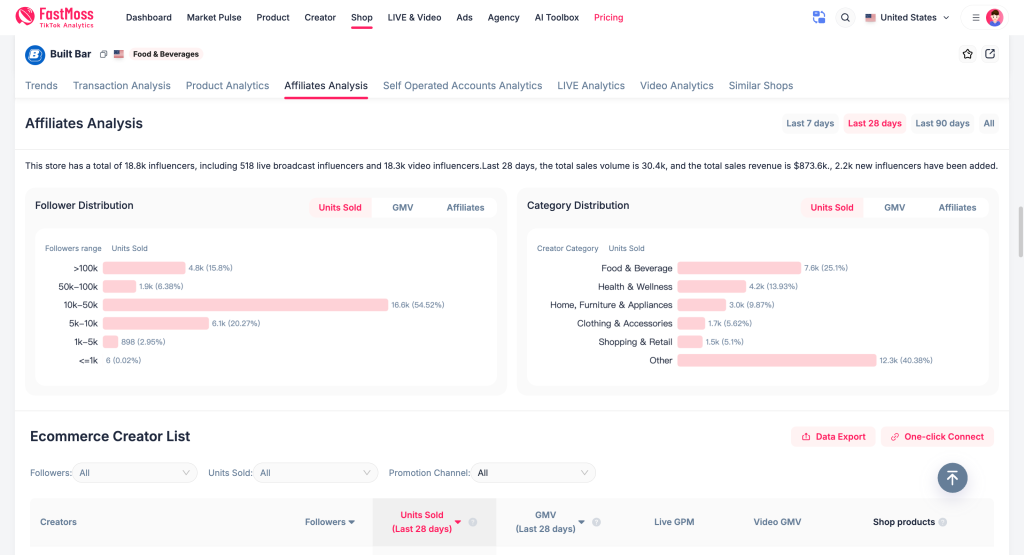Open the Followers filter dropdown
1024x555 pixels.
click(x=135, y=473)
